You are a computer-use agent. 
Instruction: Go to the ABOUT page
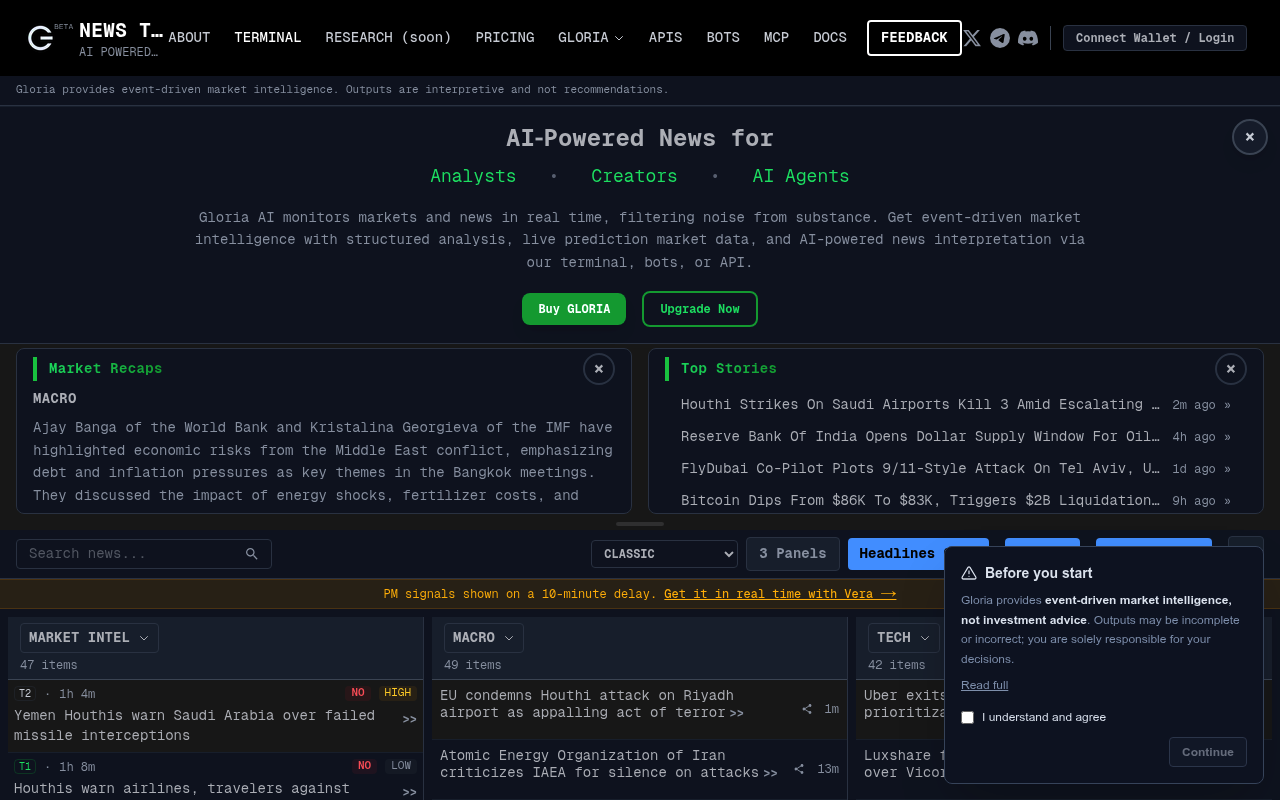(189, 38)
